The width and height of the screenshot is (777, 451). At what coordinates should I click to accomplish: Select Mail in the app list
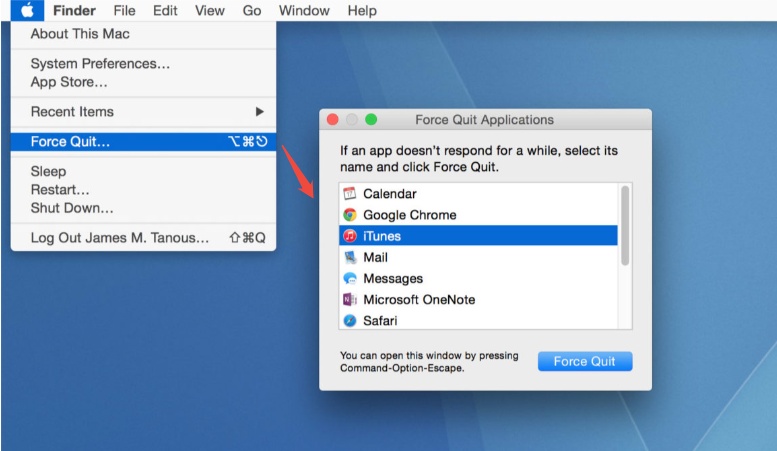pyautogui.click(x=478, y=257)
